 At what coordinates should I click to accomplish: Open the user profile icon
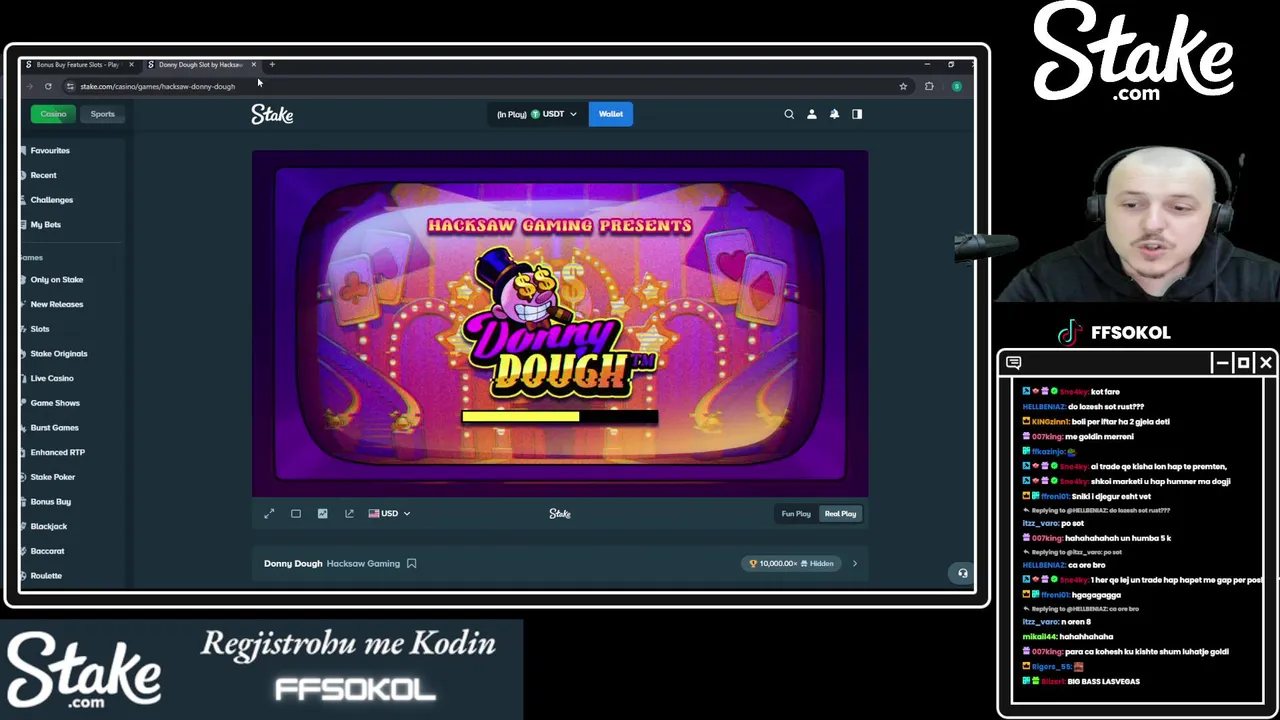pos(812,114)
